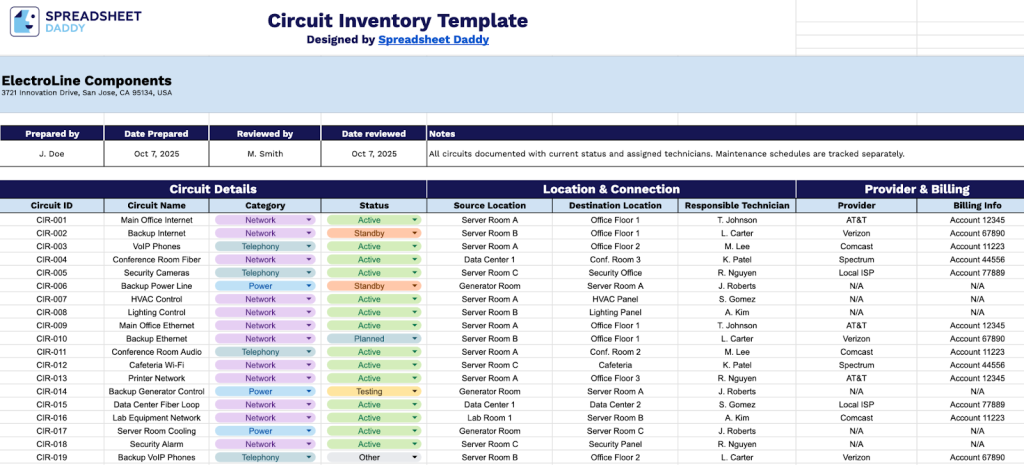Open Category dropdown for CIR-001 Main Office Internet
The width and height of the screenshot is (1024, 465).
tap(309, 220)
